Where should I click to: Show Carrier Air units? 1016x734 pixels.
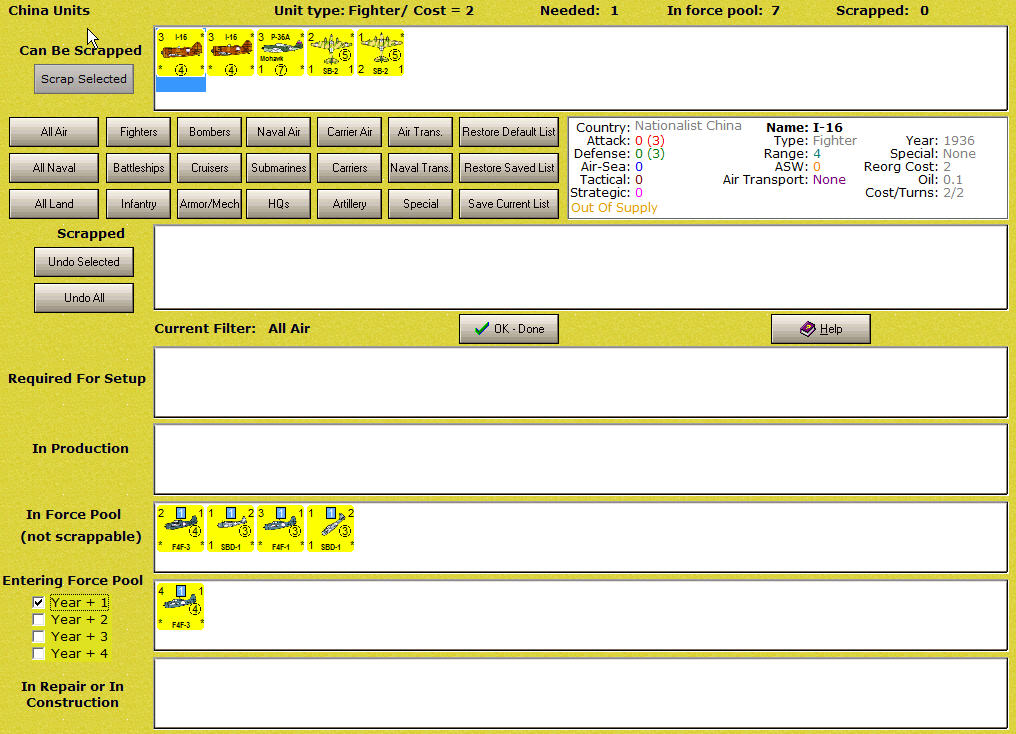pos(350,132)
